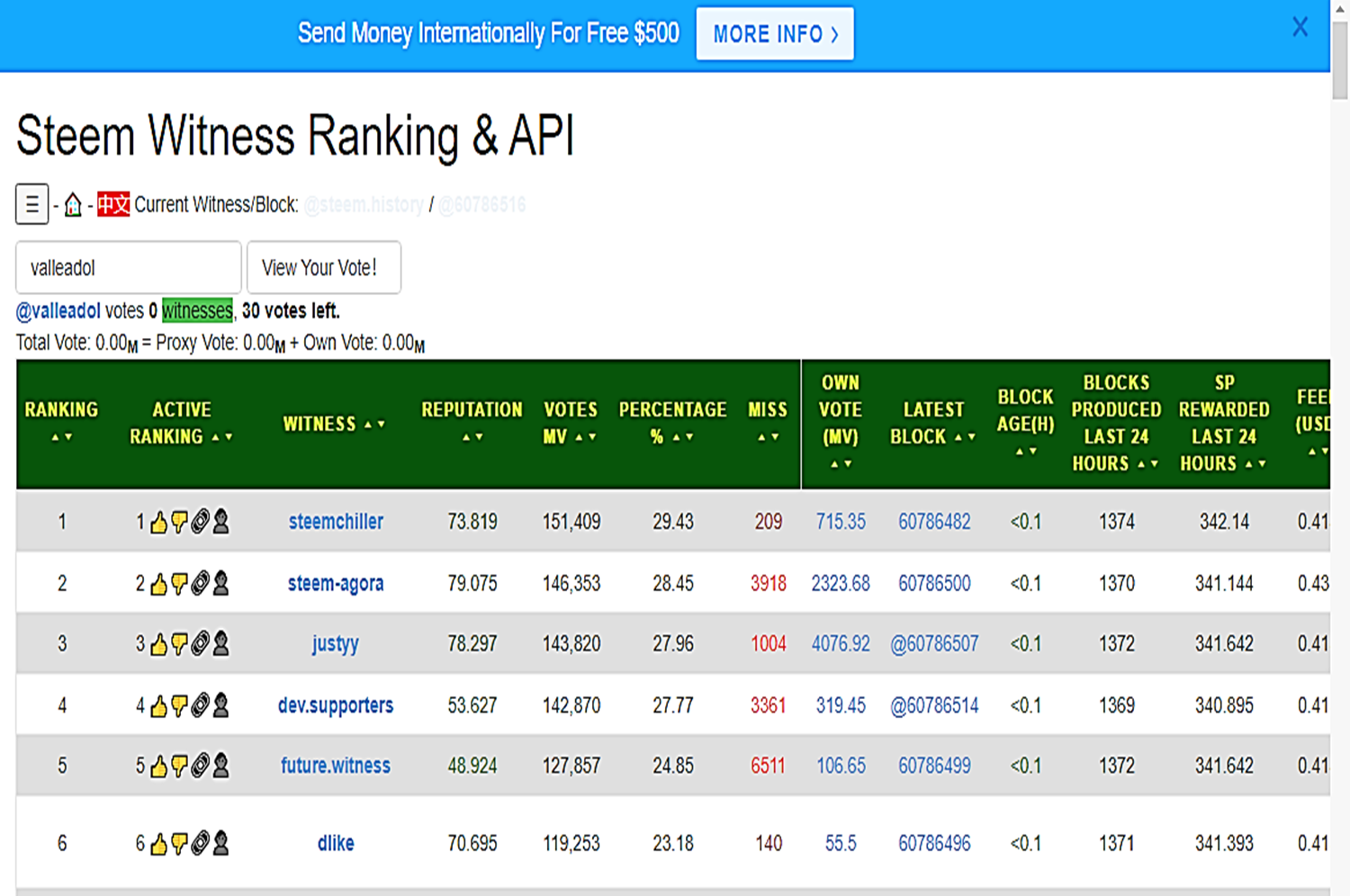Click thumbs-down icon for steem-agora
1350x896 pixels.
click(179, 585)
